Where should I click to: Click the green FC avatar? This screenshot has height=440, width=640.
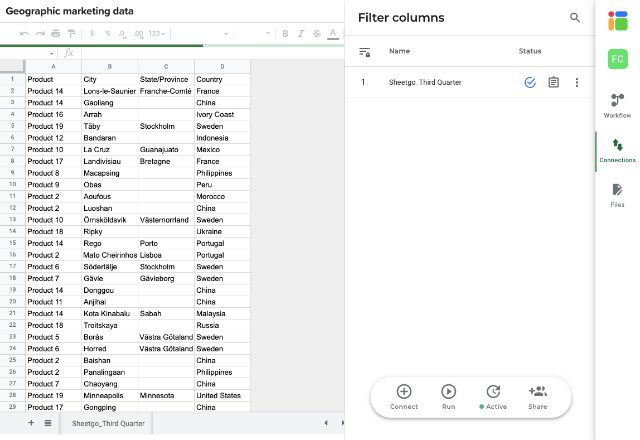tap(618, 59)
